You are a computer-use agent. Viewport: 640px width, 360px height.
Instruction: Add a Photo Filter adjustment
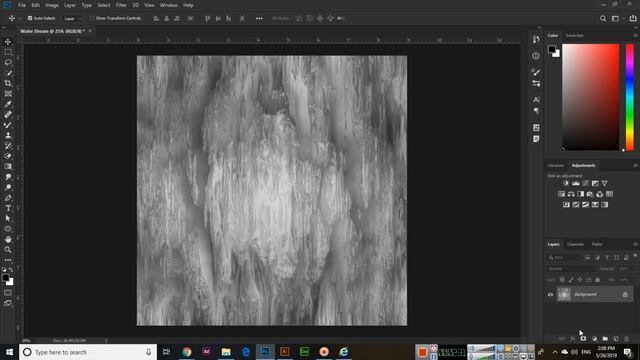pyautogui.click(x=590, y=194)
